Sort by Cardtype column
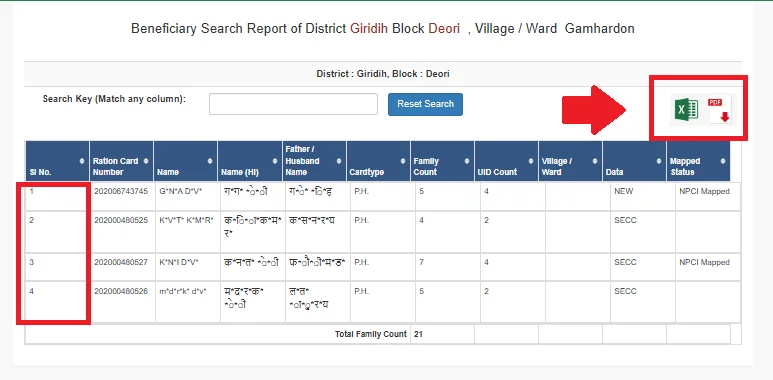The width and height of the screenshot is (773, 380). click(x=378, y=161)
